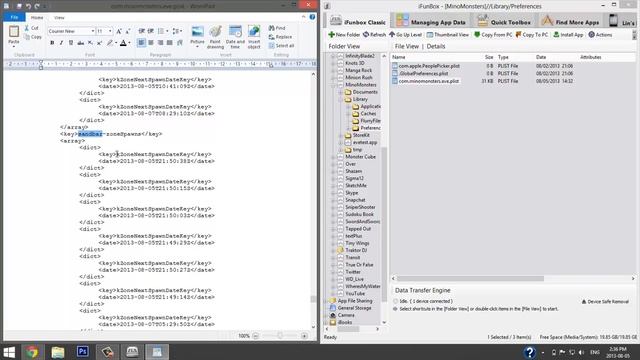Increase the paragraph indent in WordPad

[151, 31]
